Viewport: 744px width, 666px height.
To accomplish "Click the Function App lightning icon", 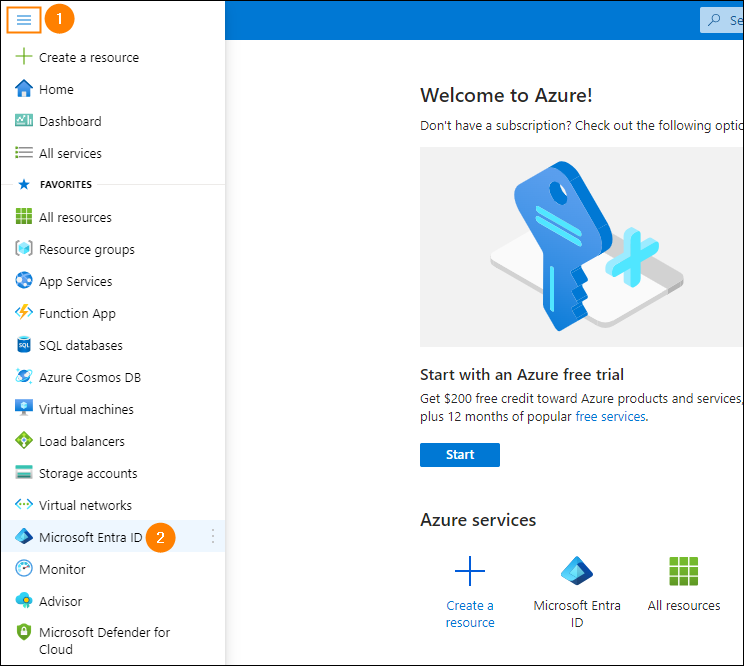I will click(24, 313).
